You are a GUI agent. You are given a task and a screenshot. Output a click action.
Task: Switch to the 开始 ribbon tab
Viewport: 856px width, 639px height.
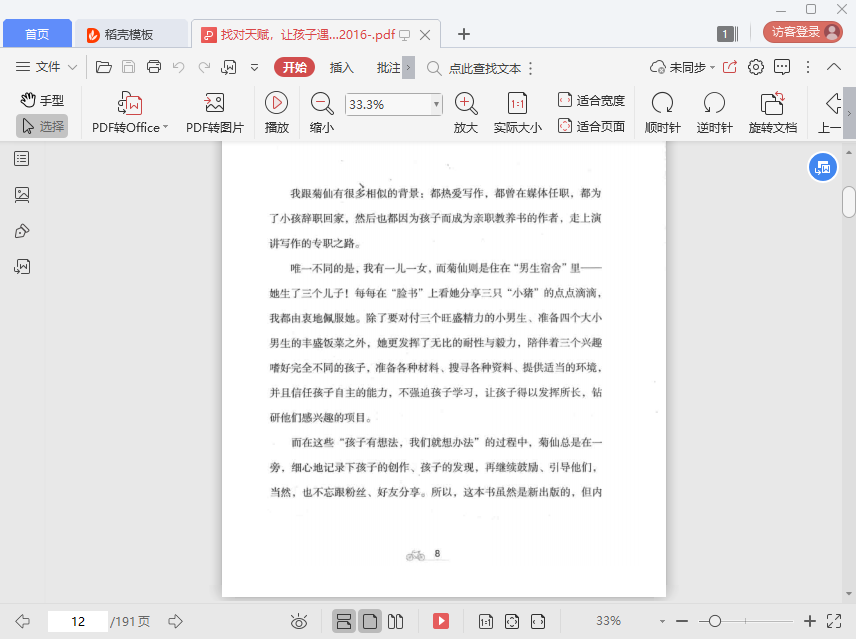[294, 67]
